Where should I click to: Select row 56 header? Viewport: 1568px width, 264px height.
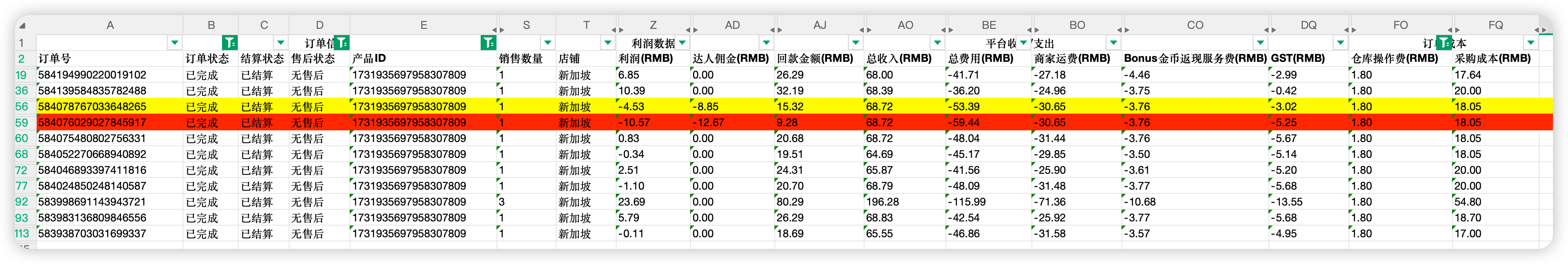point(22,107)
